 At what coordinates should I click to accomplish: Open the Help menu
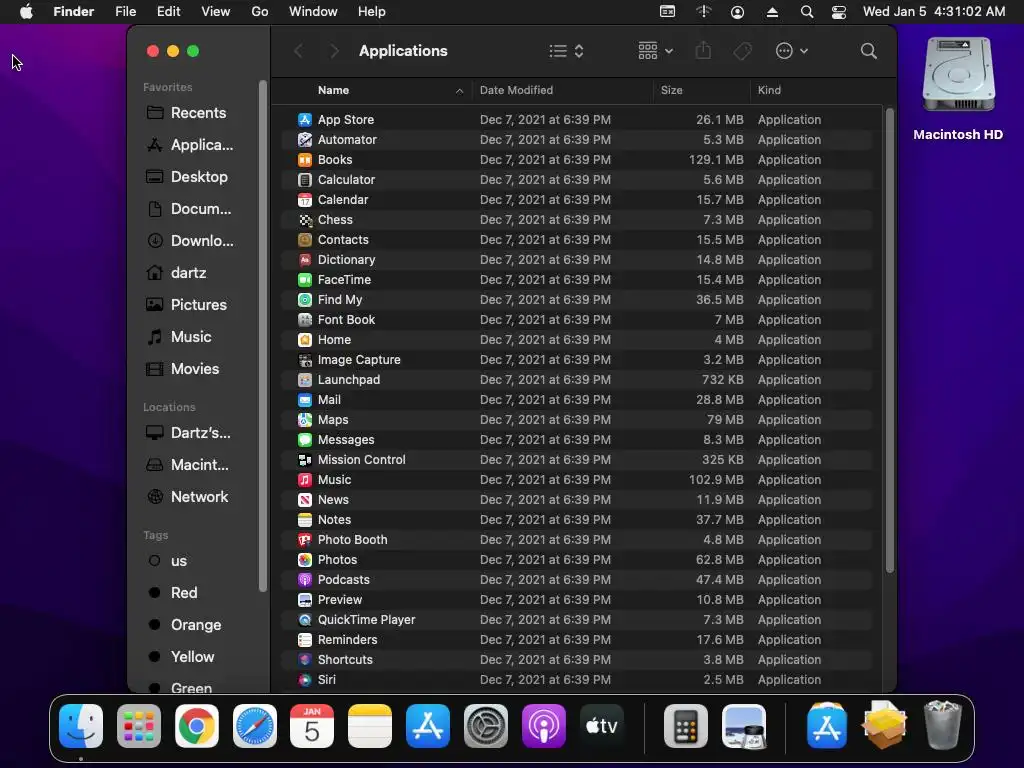coord(372,12)
